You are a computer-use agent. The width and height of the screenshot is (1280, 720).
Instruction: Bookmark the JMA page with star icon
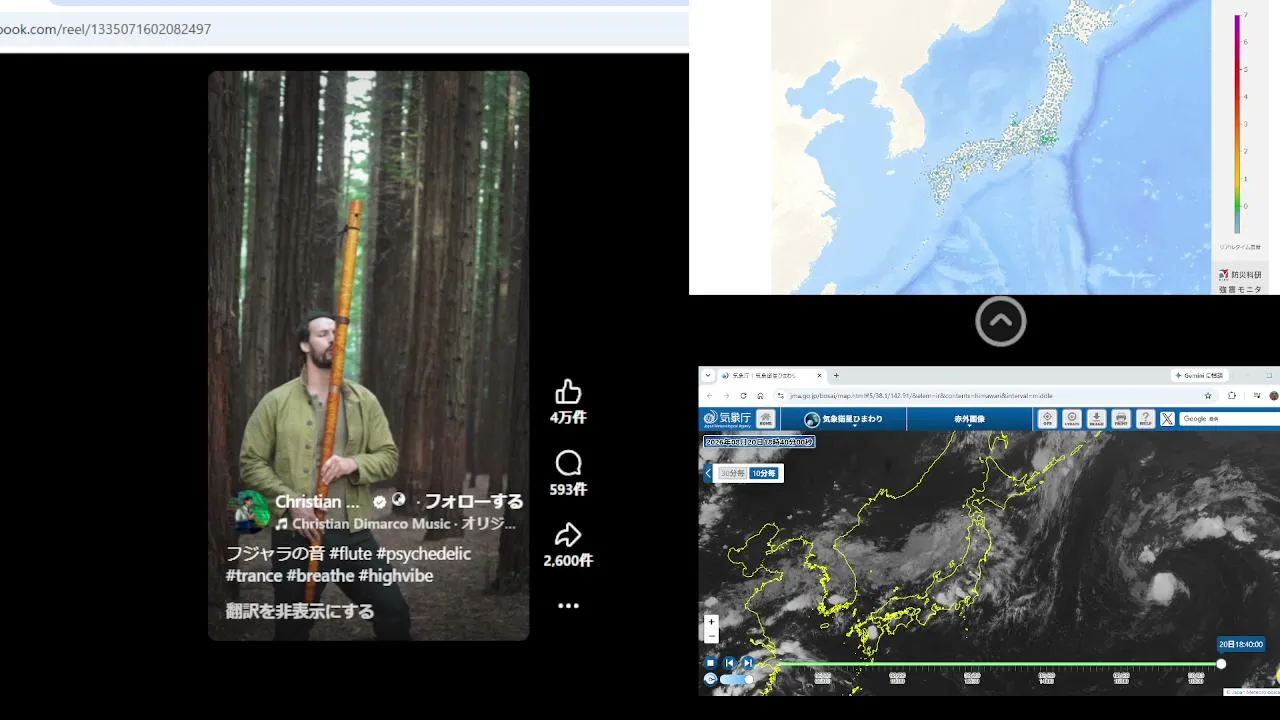pyautogui.click(x=1208, y=396)
